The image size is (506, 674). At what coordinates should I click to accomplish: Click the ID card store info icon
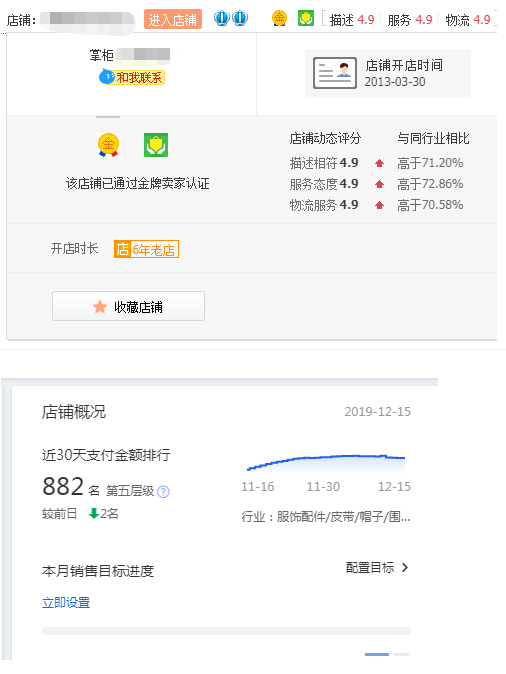tap(335, 73)
